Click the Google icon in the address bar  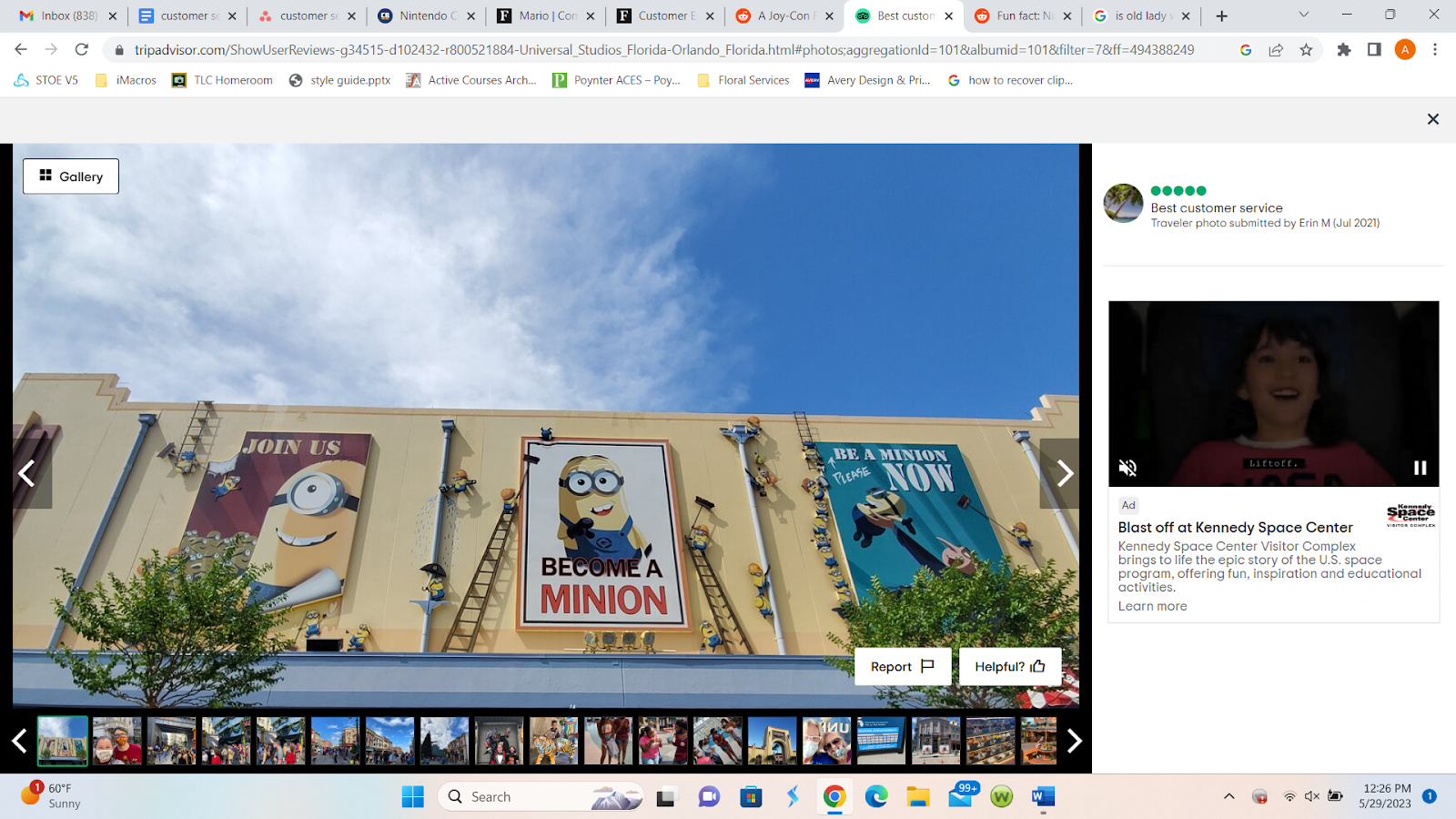[1246, 50]
